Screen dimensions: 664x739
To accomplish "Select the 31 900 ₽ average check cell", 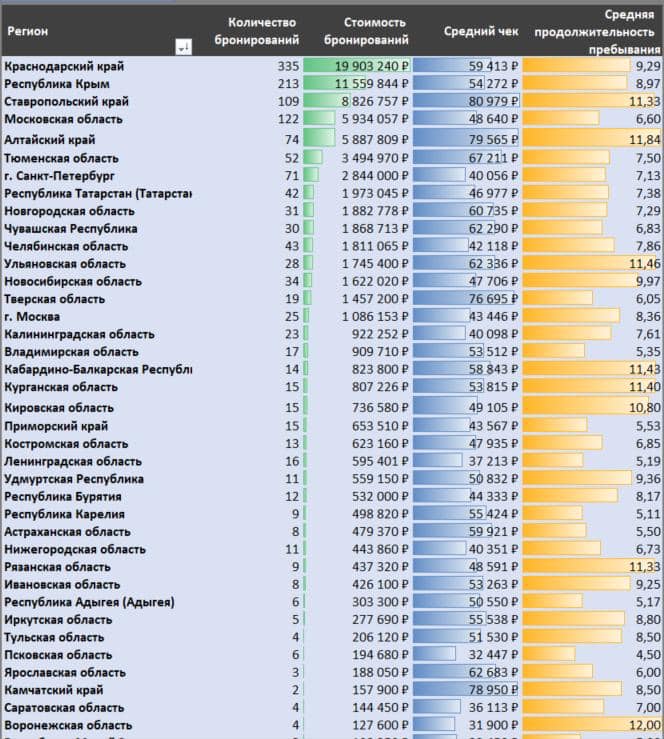I will pyautogui.click(x=466, y=725).
